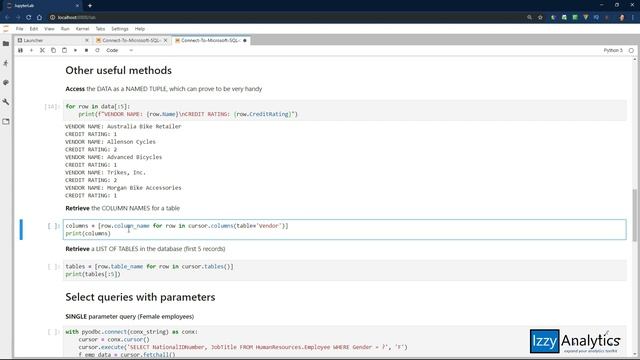Open the File Browser sidebar folder icon

tap(6, 44)
